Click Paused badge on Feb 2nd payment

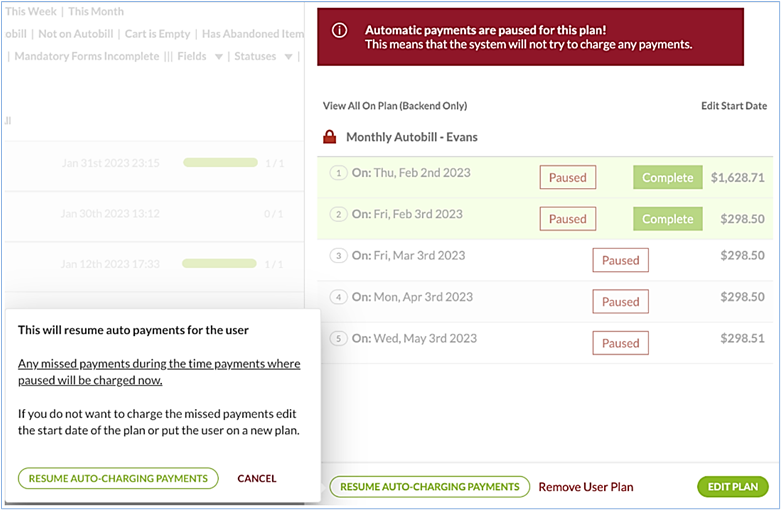coord(567,178)
